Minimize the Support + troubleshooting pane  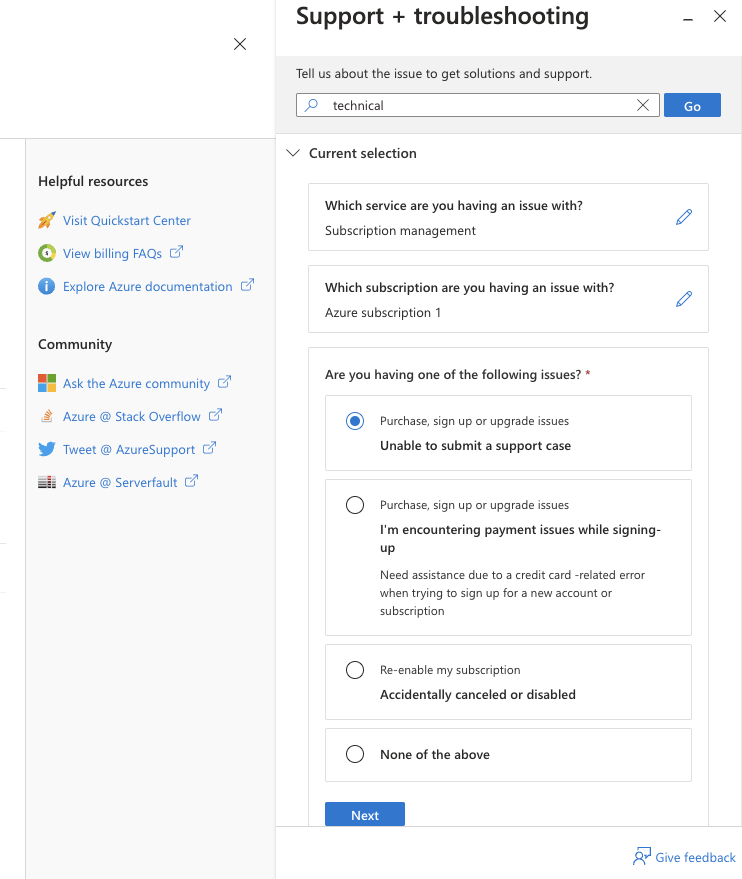pyautogui.click(x=688, y=20)
